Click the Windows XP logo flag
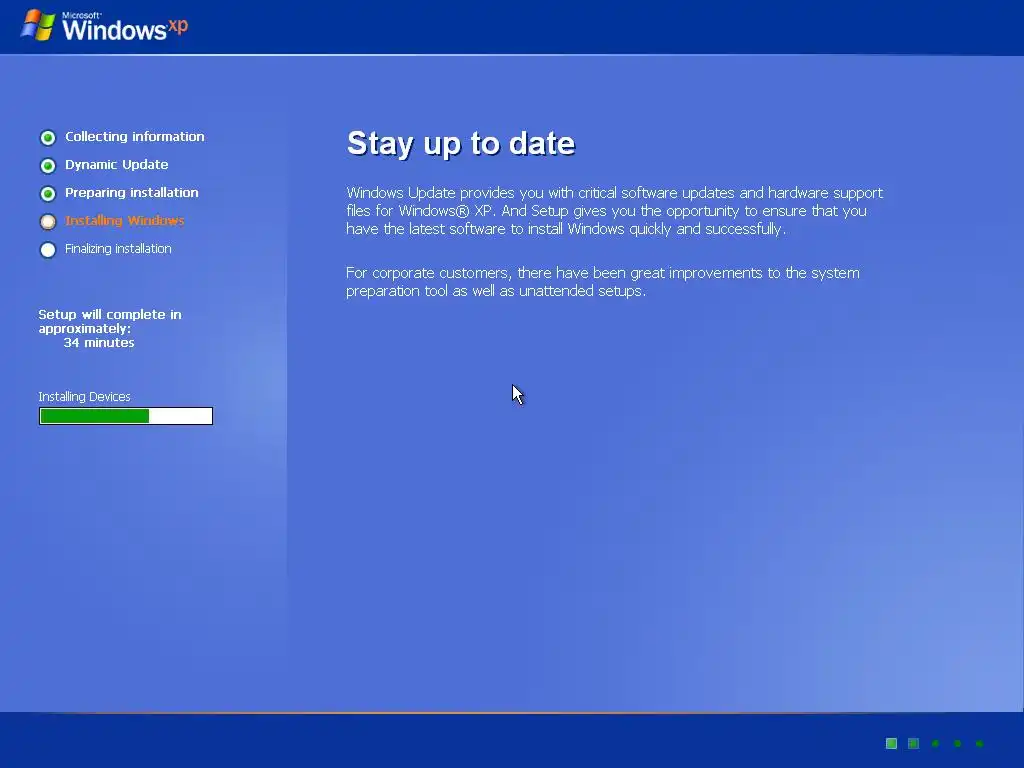Screen dimensions: 1024x768 38,25
